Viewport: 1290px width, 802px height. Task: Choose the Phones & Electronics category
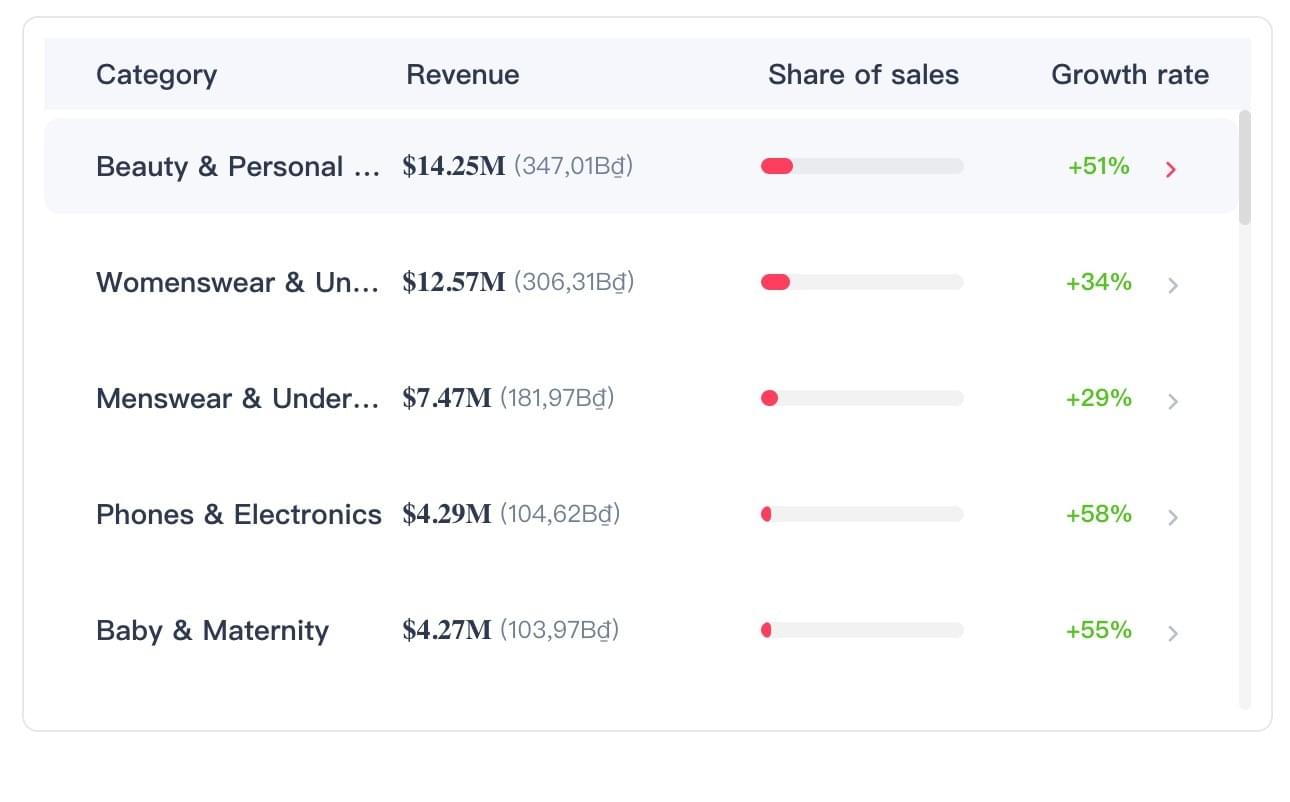238,514
